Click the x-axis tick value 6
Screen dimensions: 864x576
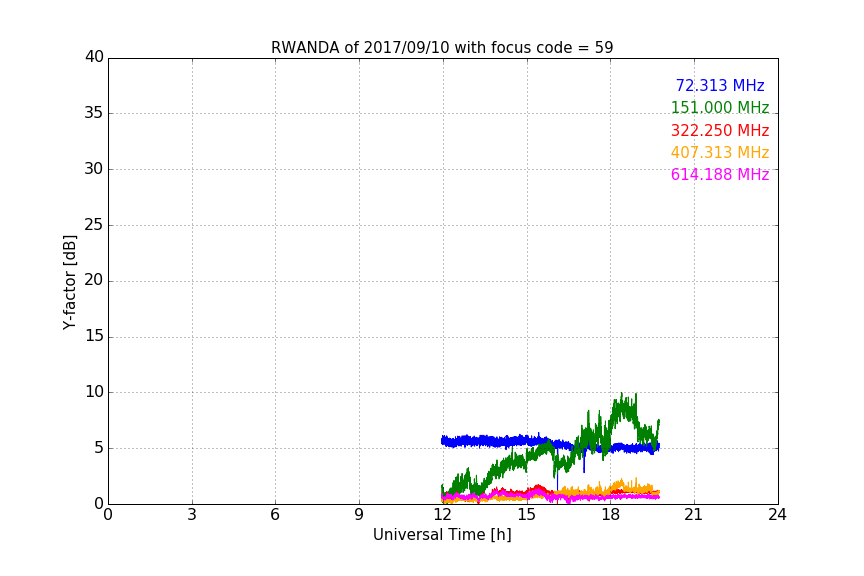[276, 515]
